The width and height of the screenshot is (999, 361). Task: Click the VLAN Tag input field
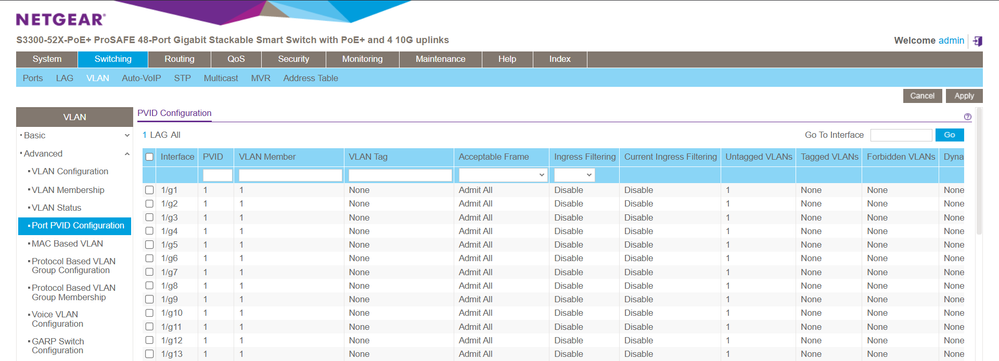pos(400,175)
